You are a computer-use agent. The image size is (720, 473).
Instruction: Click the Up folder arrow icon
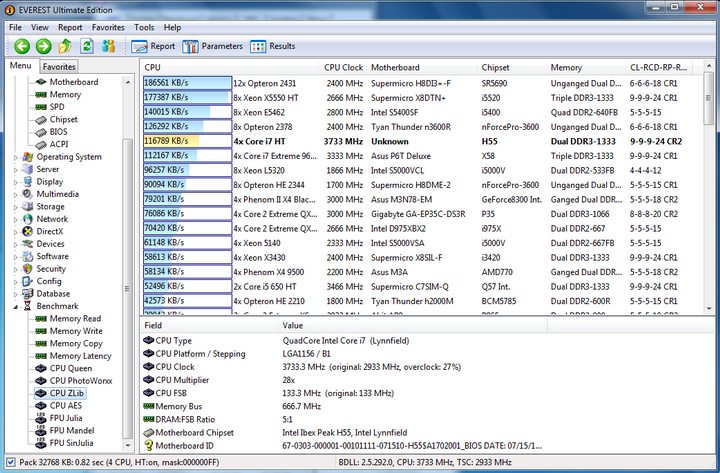[x=65, y=46]
